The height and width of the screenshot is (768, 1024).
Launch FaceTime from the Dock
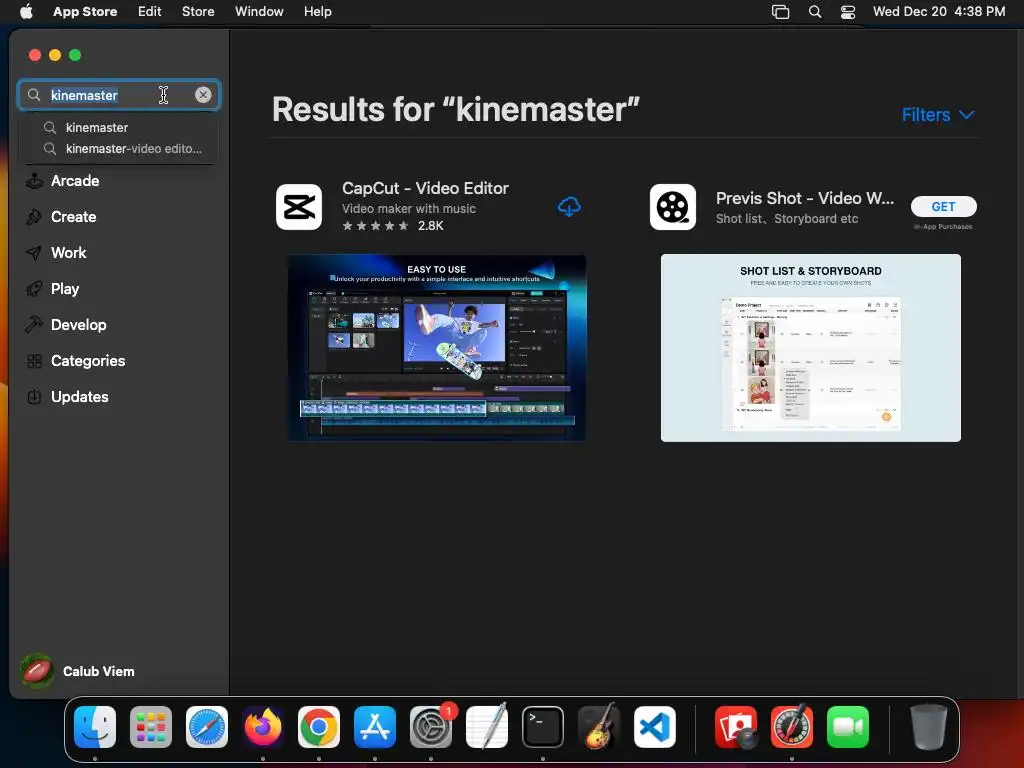848,727
